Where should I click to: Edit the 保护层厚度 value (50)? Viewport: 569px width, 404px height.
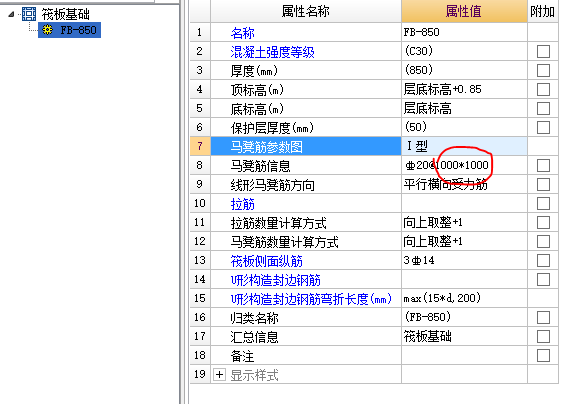pos(464,127)
